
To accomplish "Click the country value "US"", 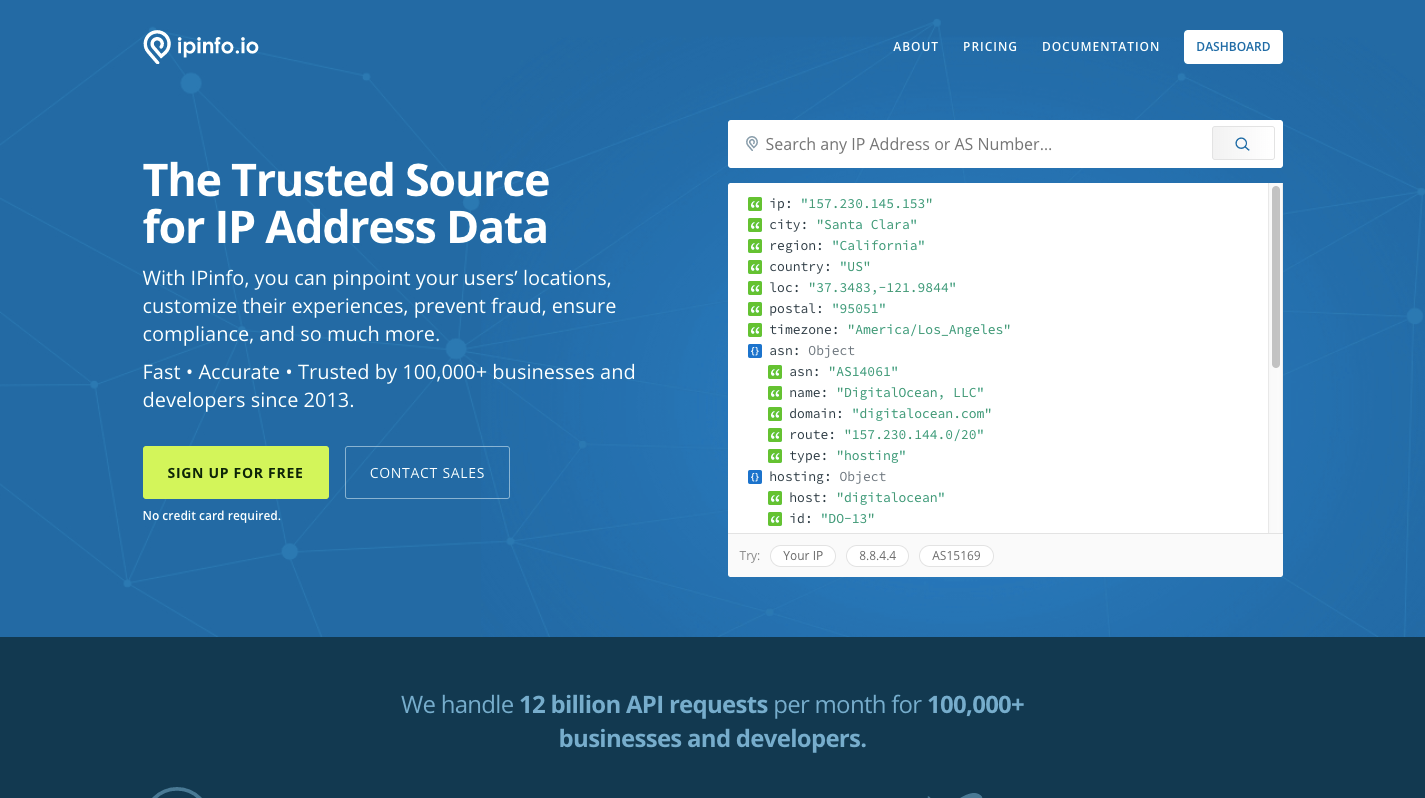I will [x=856, y=267].
